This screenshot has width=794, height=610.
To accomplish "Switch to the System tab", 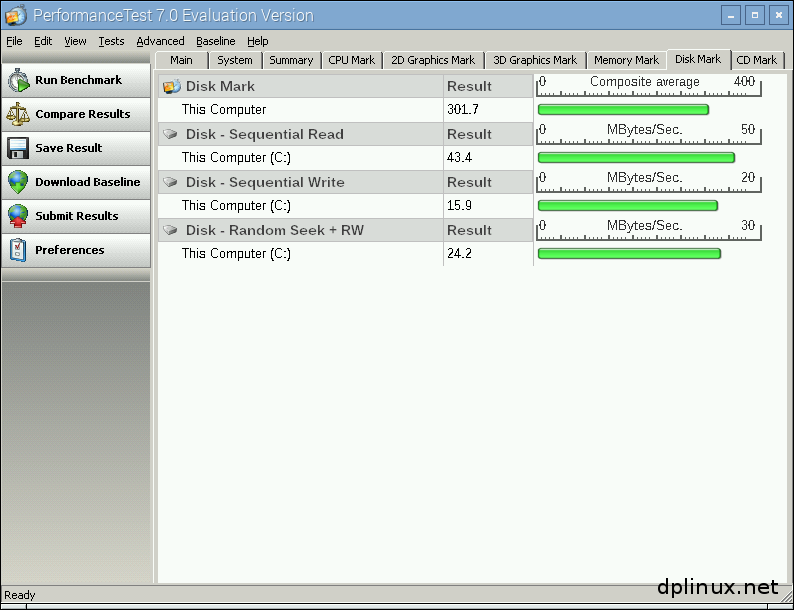I will 235,60.
